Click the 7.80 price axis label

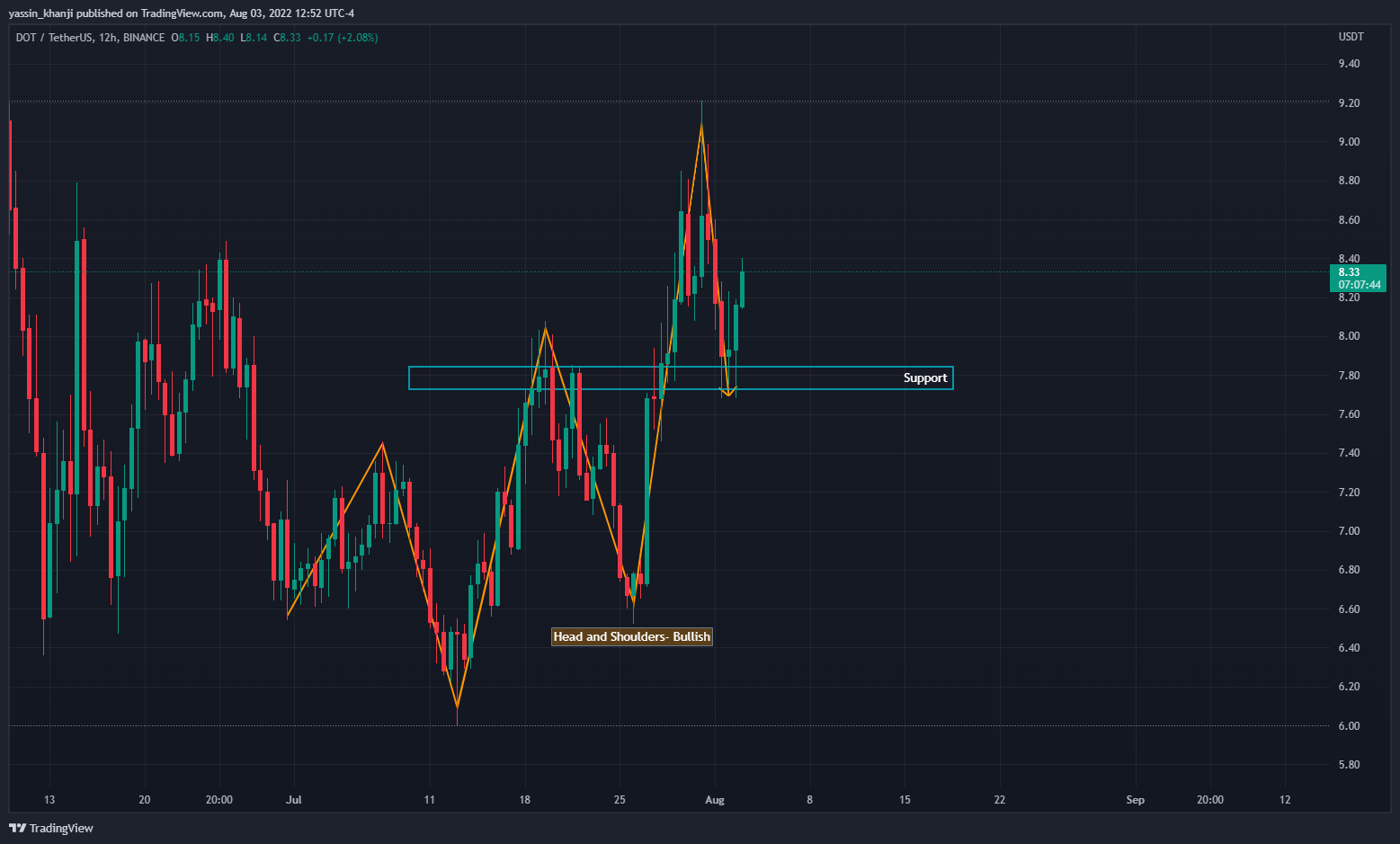tap(1349, 376)
